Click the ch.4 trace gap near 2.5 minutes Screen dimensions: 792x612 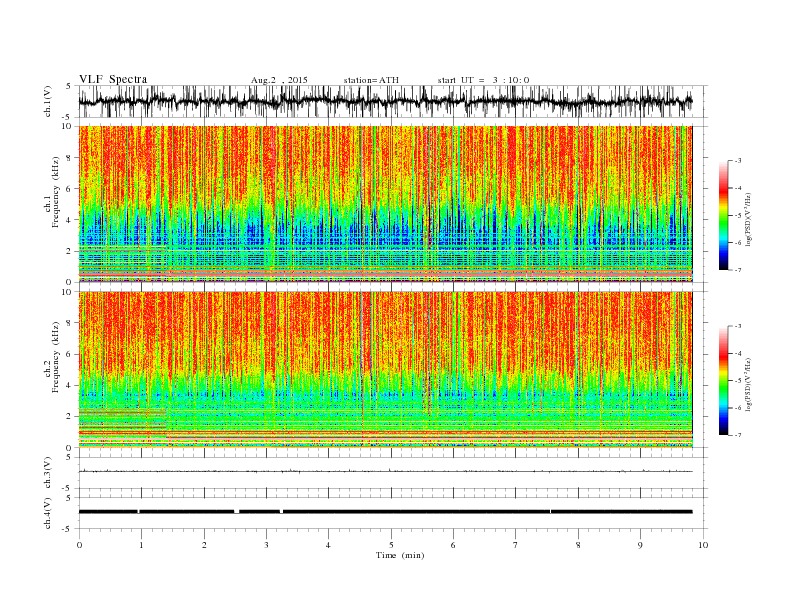[x=236, y=512]
